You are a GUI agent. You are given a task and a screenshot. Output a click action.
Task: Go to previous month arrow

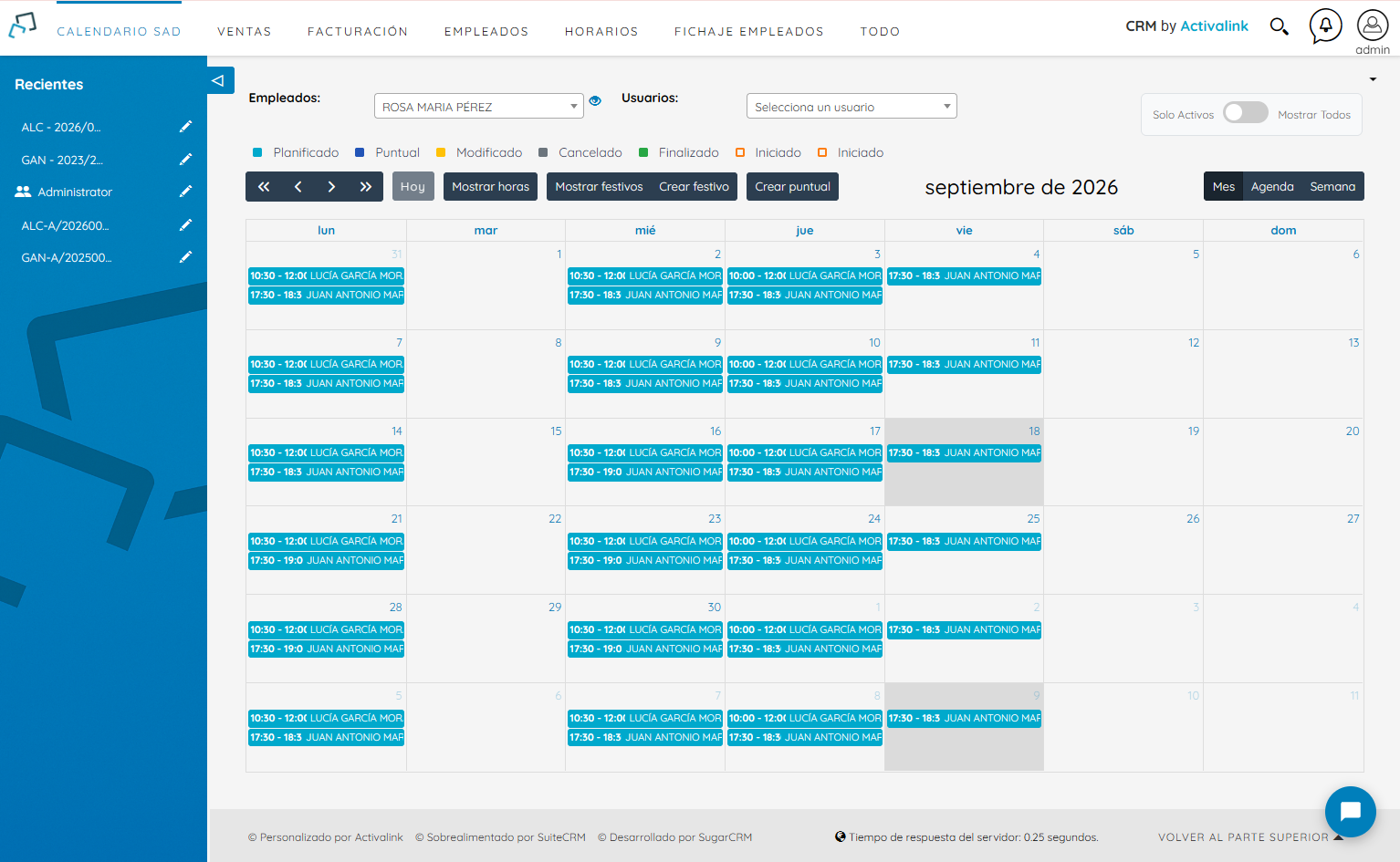point(298,186)
